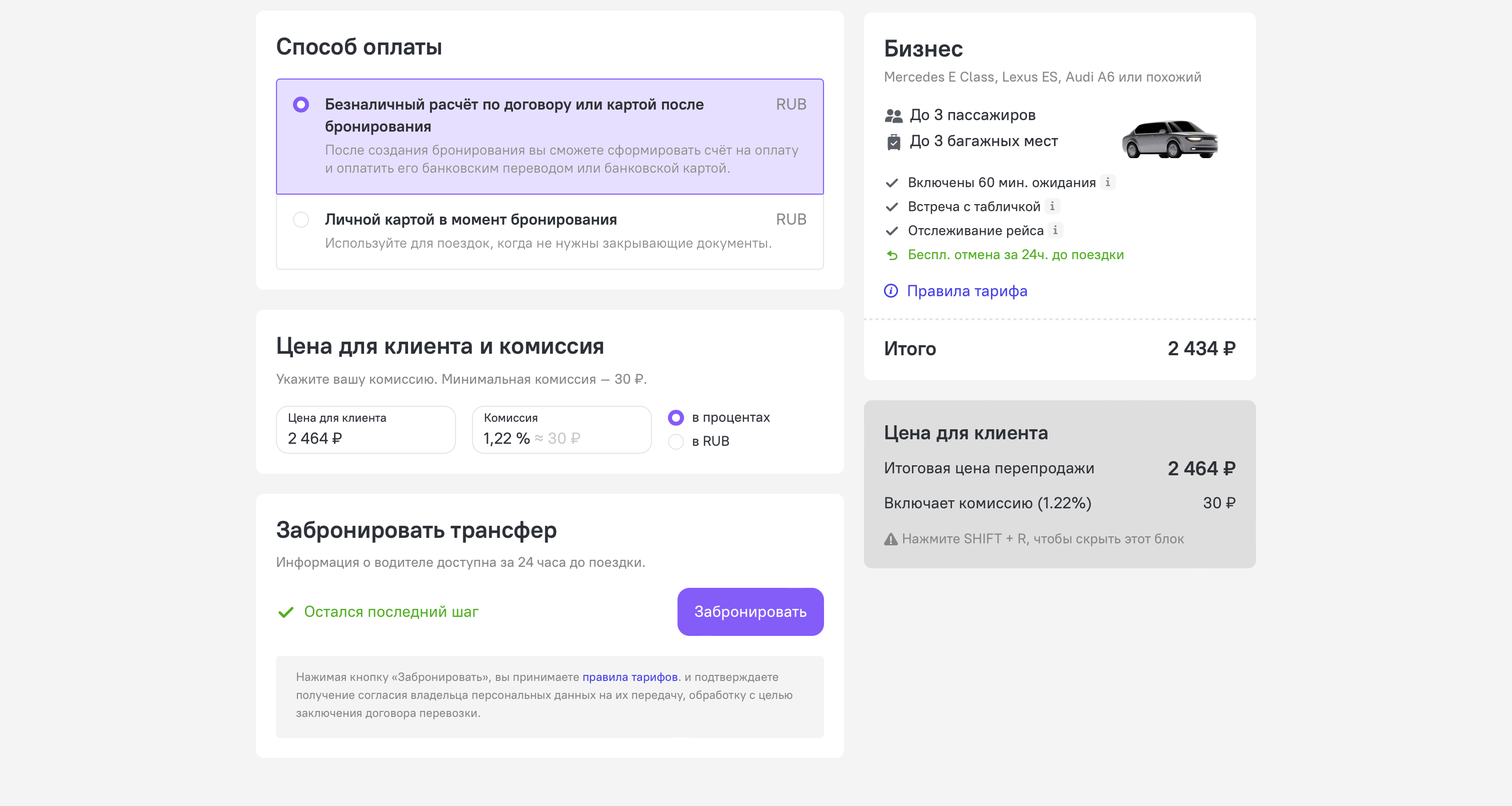Click RUB label of cashless payment option

(x=790, y=105)
